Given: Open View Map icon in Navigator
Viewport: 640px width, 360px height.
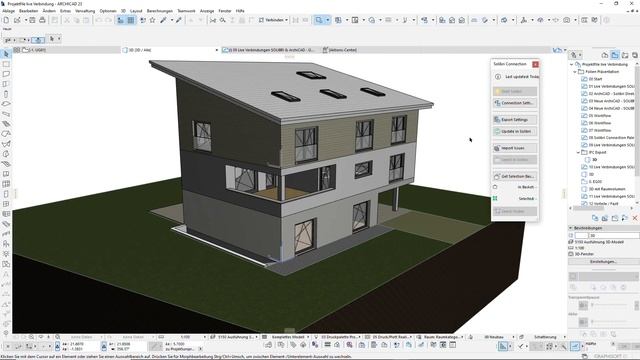Looking at the screenshot, I should click(x=615, y=55).
